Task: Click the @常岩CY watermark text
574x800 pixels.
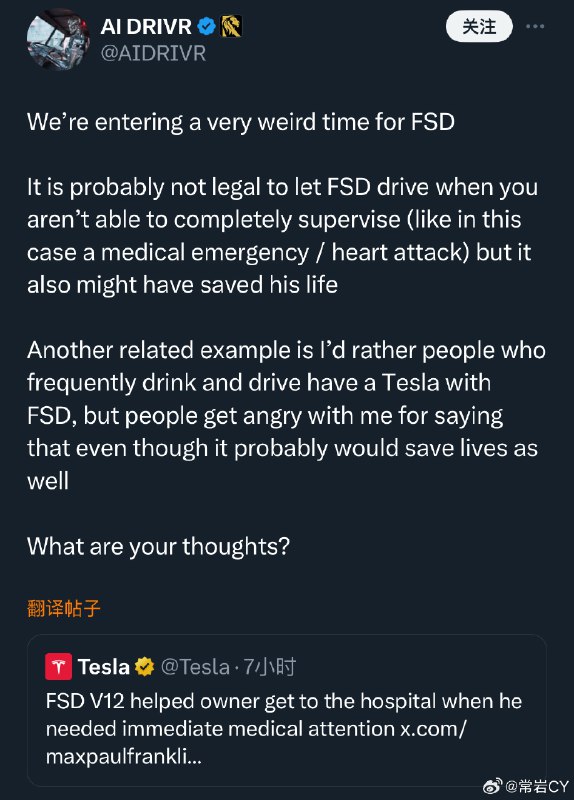Action: [537, 786]
